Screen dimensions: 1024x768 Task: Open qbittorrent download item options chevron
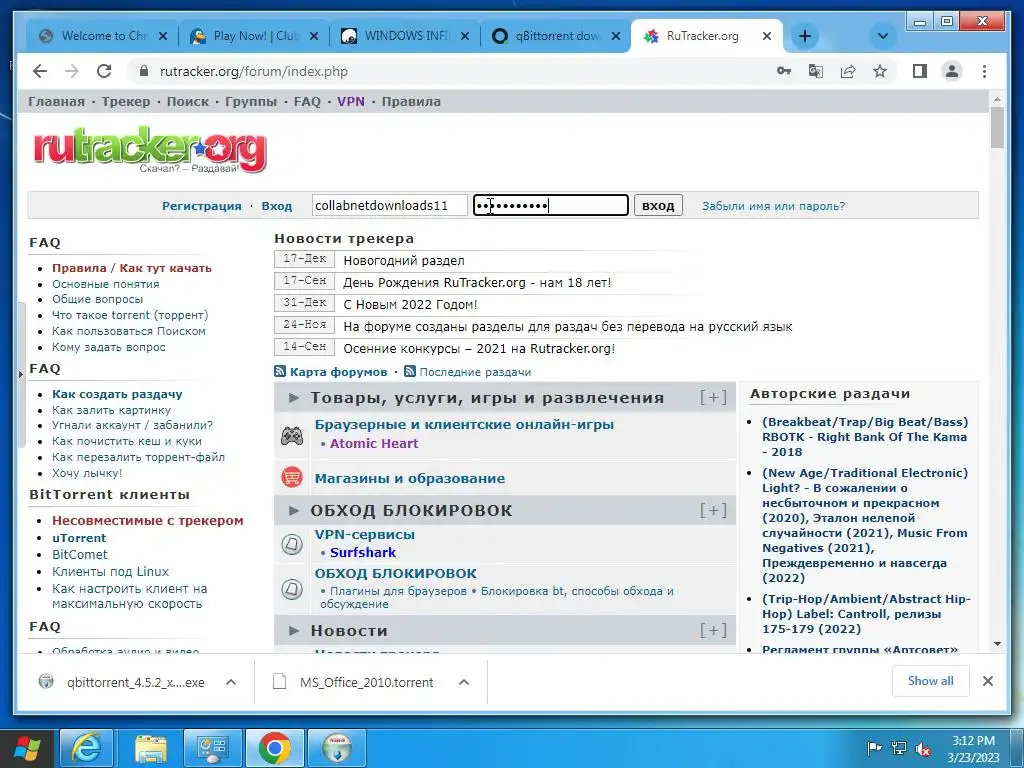pos(231,682)
